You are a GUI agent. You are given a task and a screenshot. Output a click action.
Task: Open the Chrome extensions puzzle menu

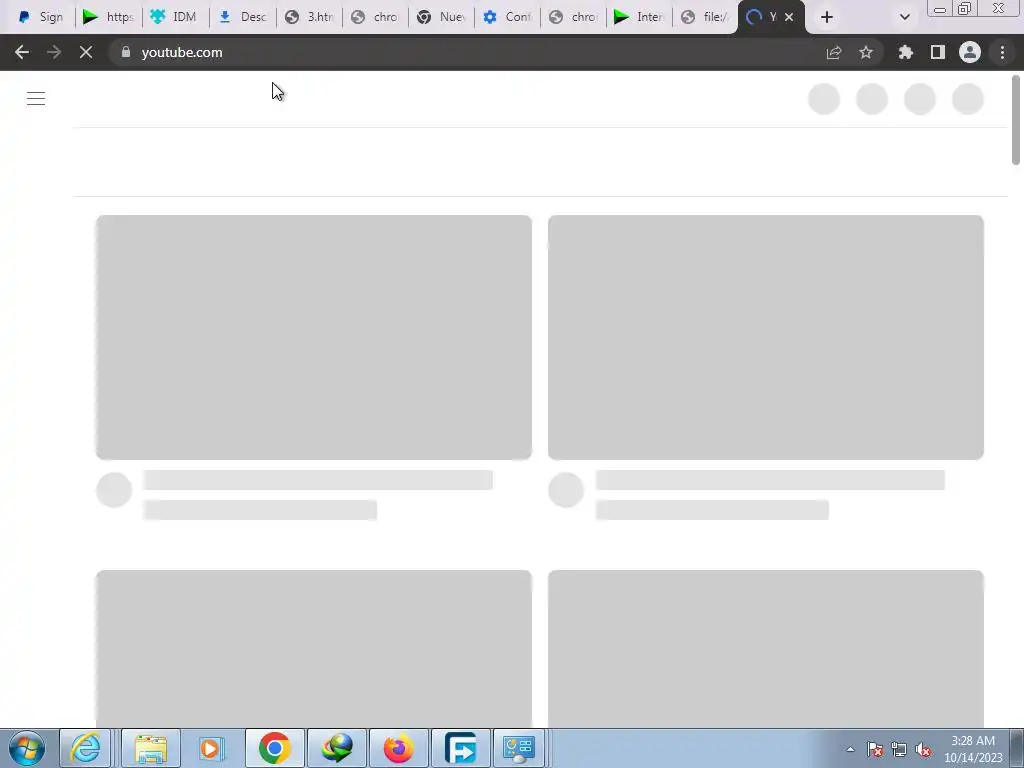point(906,52)
